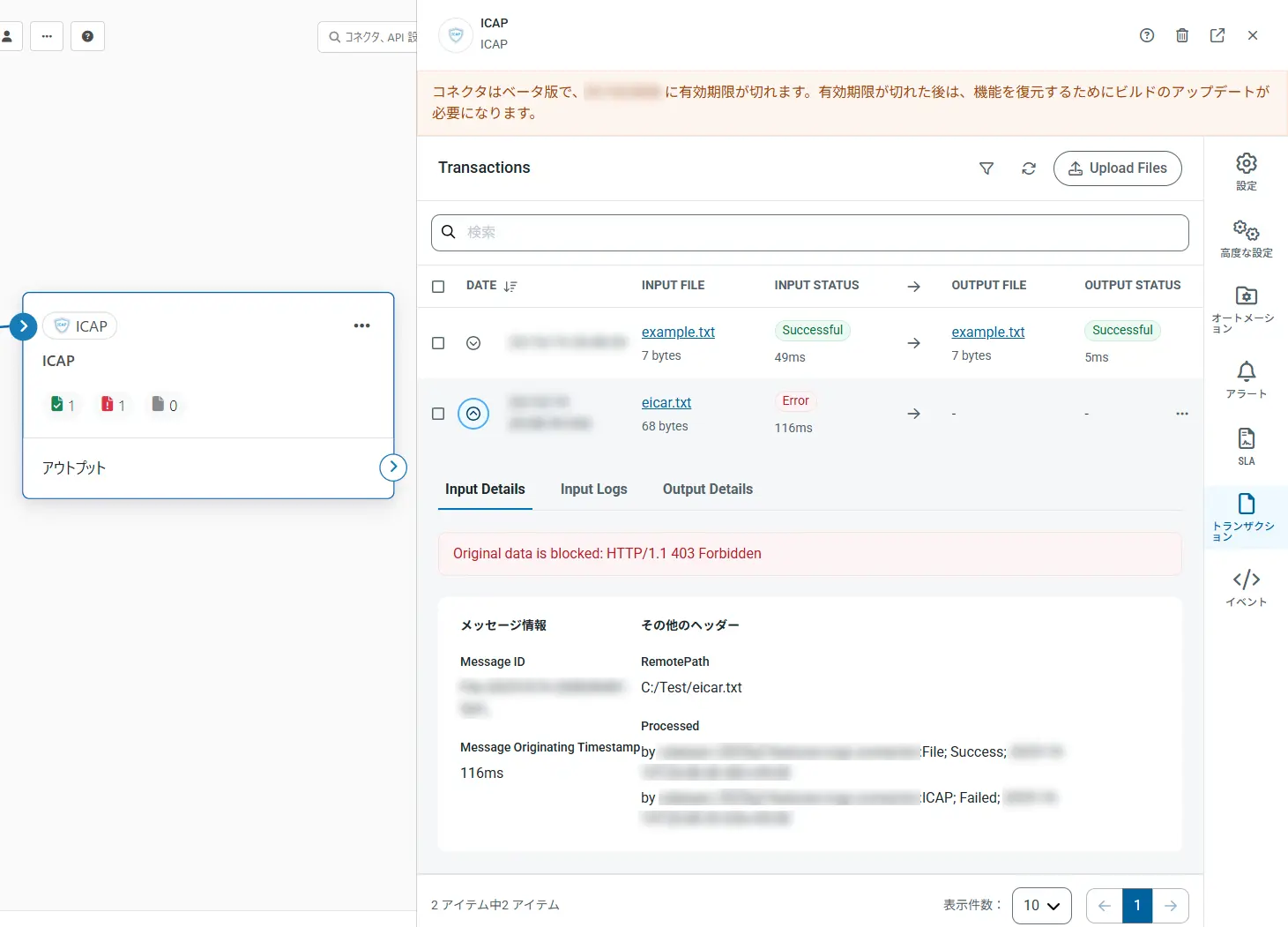Open the transactions filter
This screenshot has width=1288, height=927.
tap(986, 168)
